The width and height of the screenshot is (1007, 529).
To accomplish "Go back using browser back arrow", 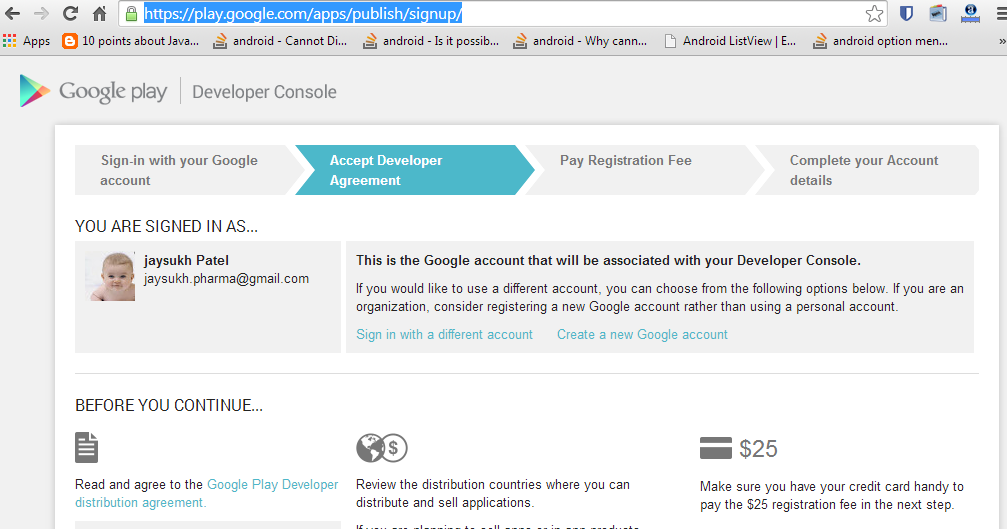I will click(x=12, y=13).
